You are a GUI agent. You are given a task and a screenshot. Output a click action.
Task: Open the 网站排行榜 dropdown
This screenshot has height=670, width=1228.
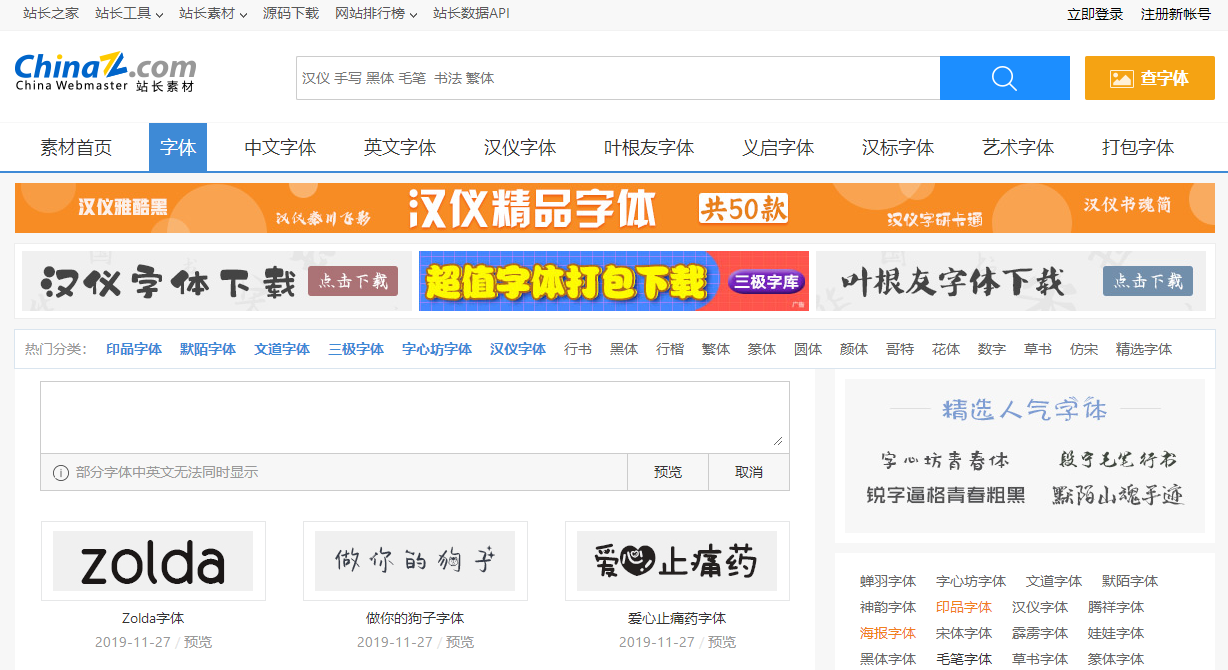click(371, 14)
